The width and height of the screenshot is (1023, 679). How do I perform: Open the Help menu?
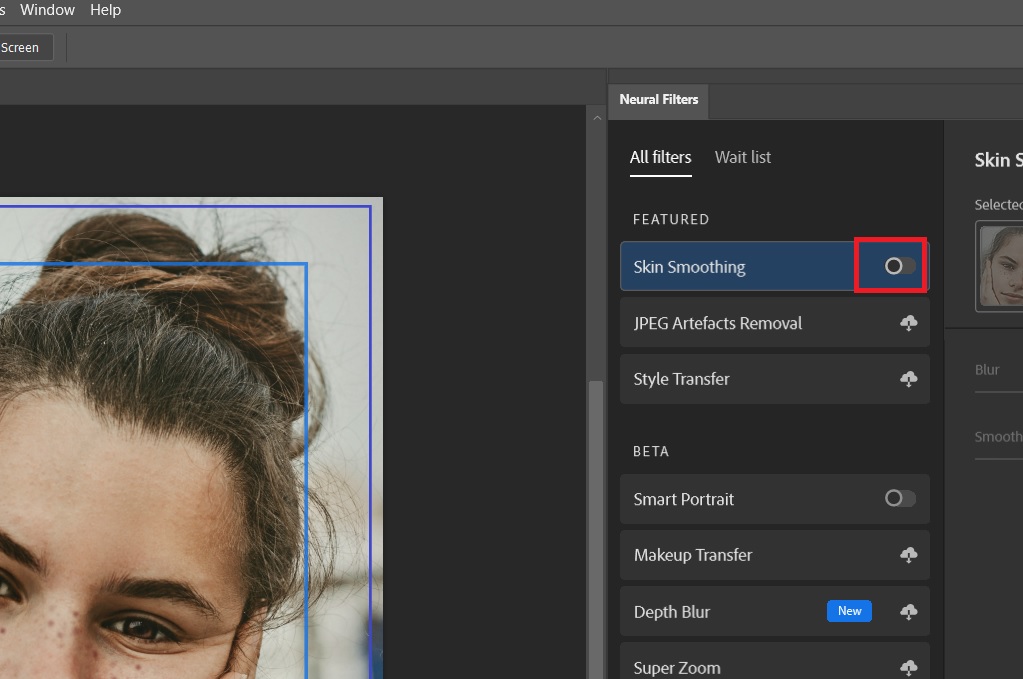[105, 10]
